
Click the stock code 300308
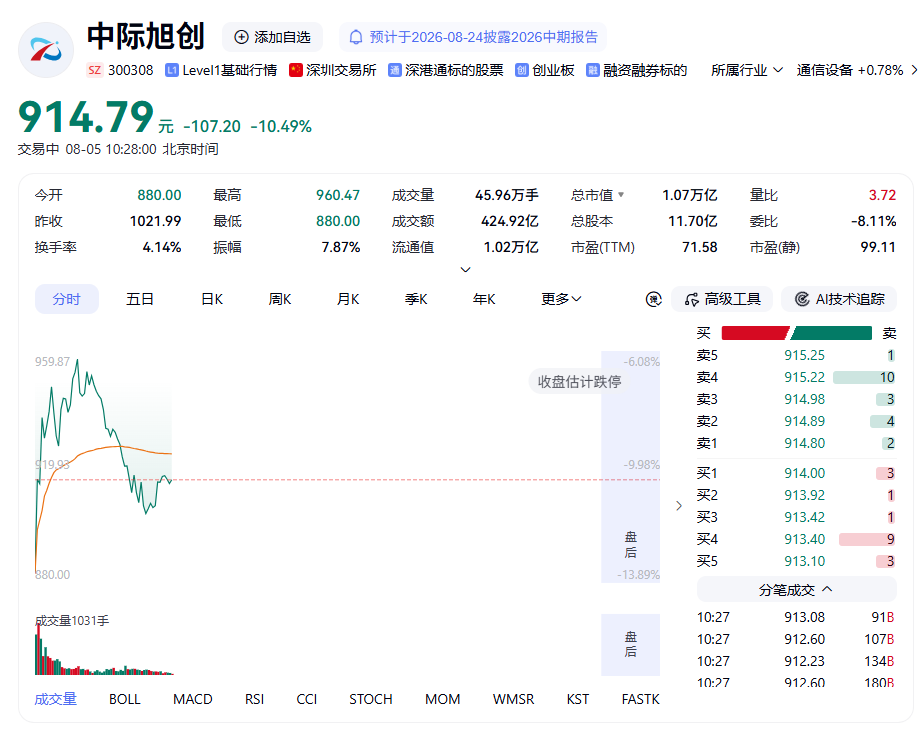pyautogui.click(x=130, y=70)
